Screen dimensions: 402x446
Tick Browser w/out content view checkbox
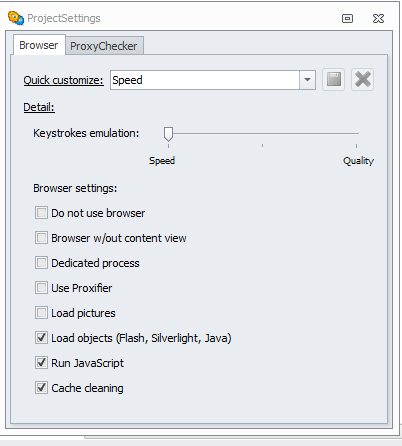[41, 238]
